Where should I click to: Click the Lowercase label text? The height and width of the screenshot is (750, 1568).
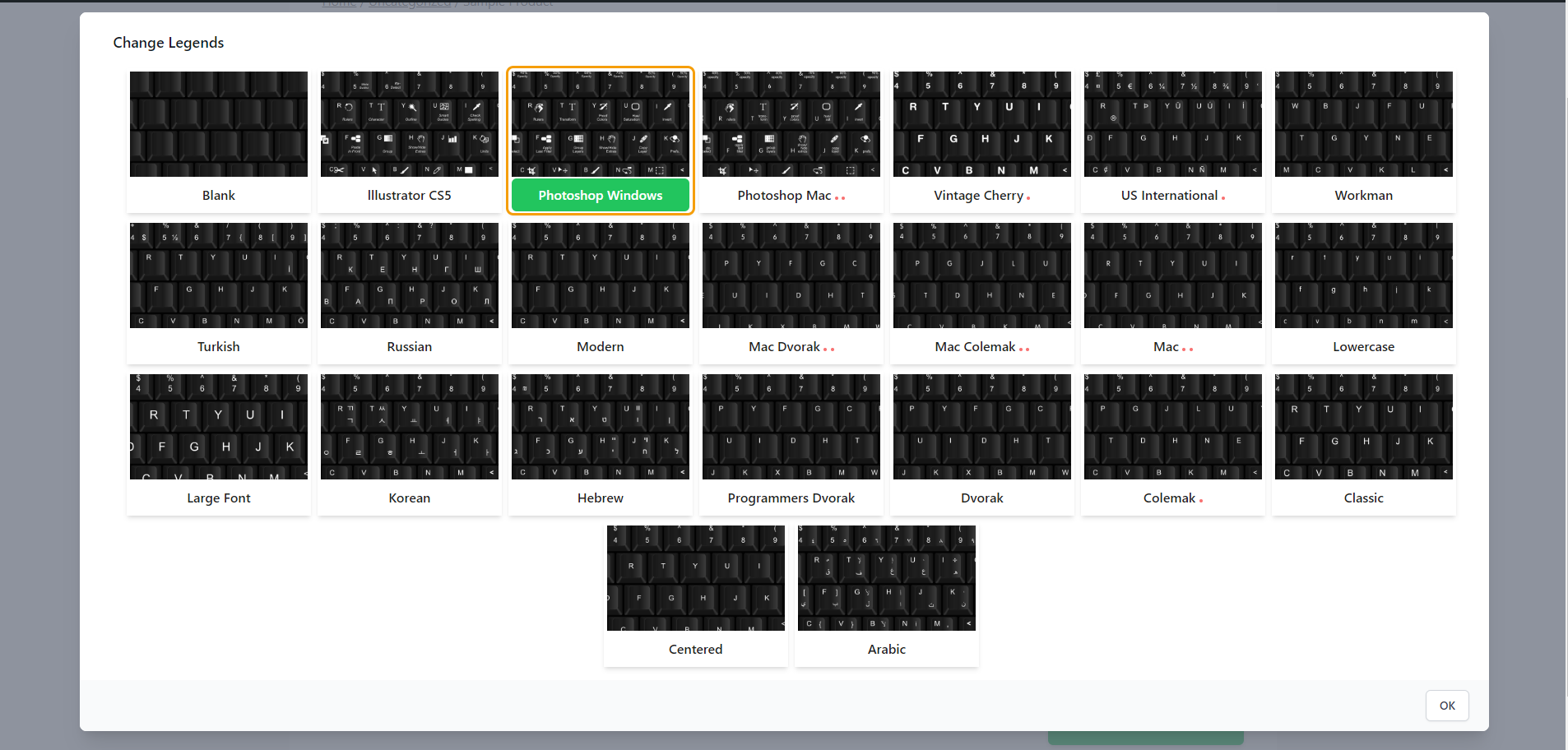(x=1364, y=347)
